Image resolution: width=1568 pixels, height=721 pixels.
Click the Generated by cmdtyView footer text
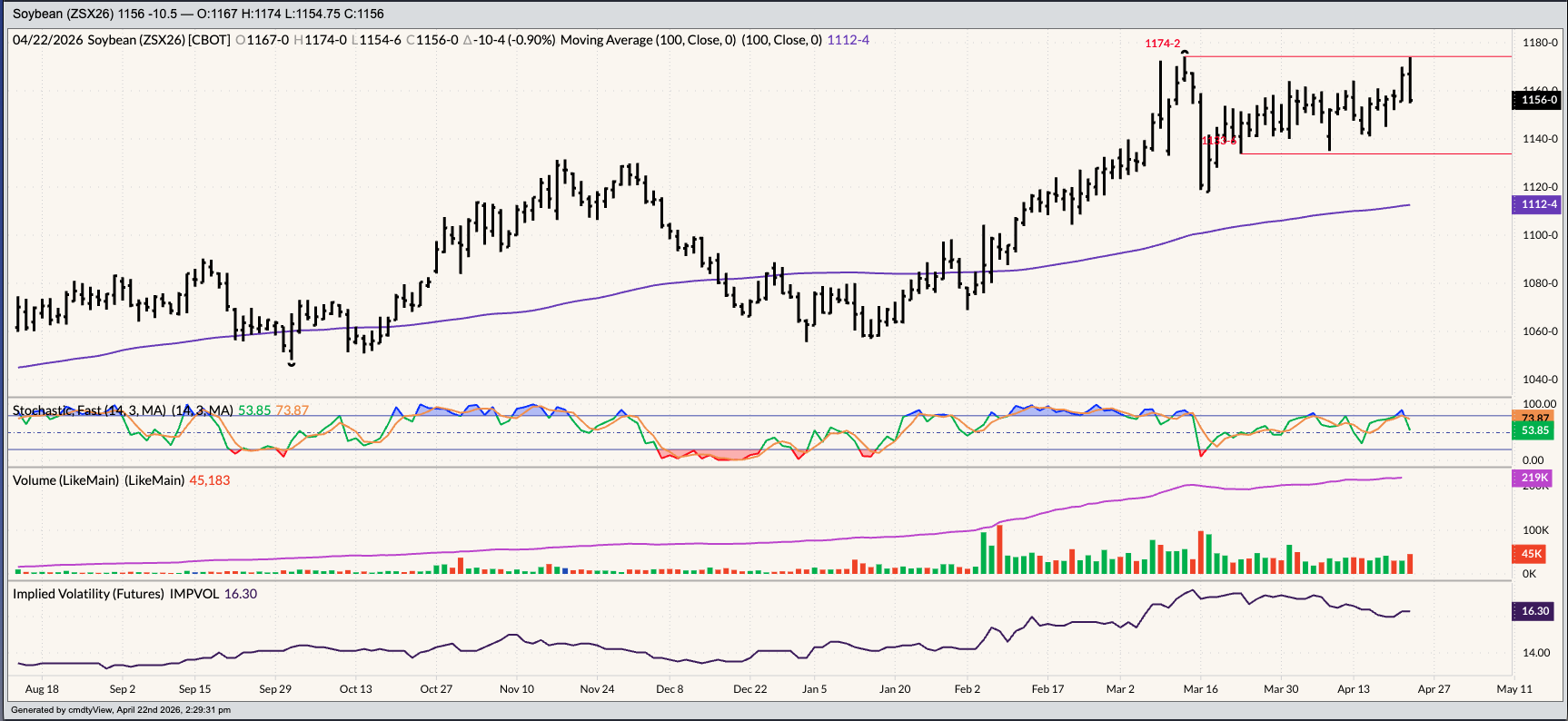(x=120, y=710)
